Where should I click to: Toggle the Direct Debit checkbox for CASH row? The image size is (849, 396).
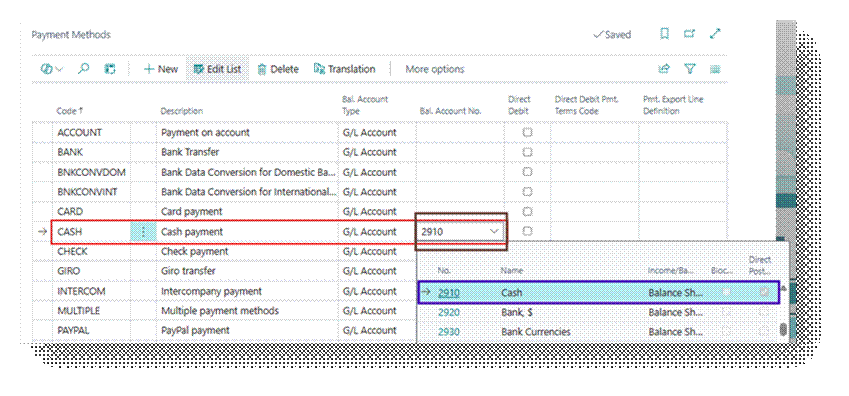[527, 231]
